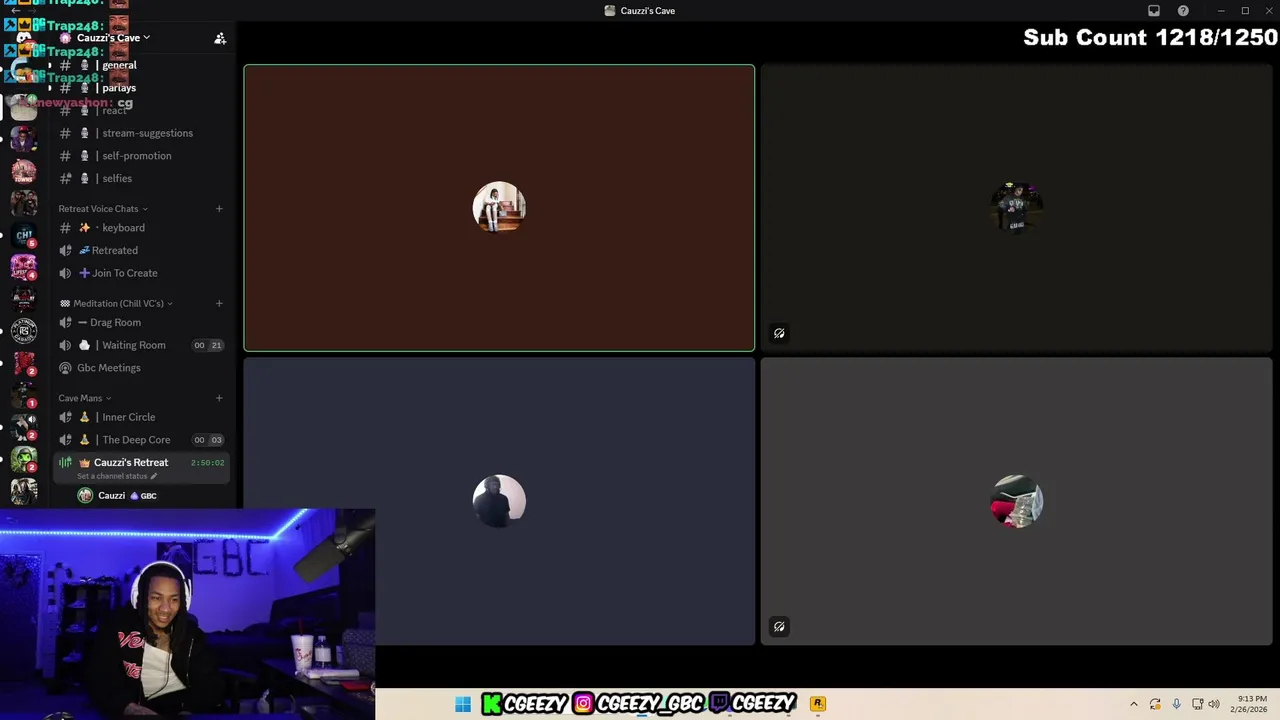Open the Rockstar Games taskbar icon
Image resolution: width=1280 pixels, height=720 pixels.
click(817, 704)
